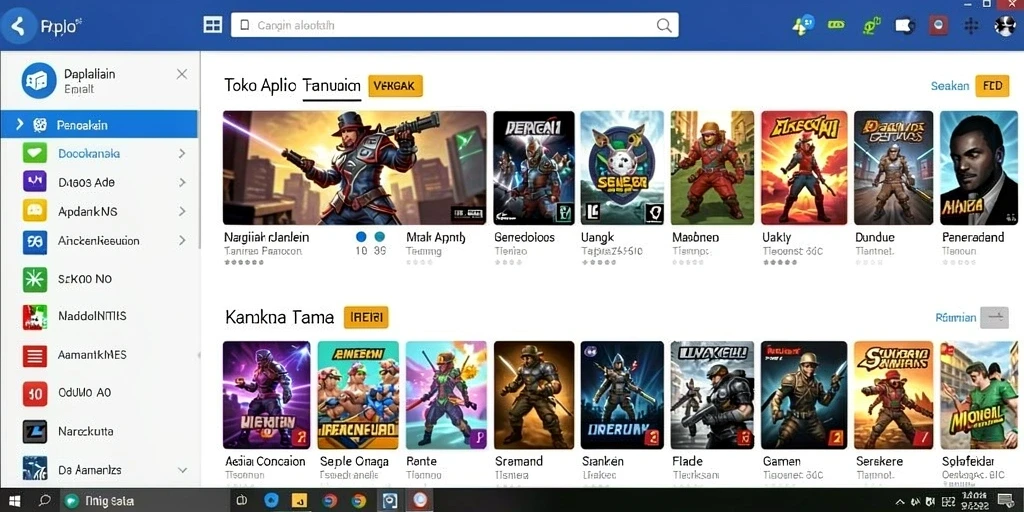Click the blue Anckenkeuion icon

point(35,242)
